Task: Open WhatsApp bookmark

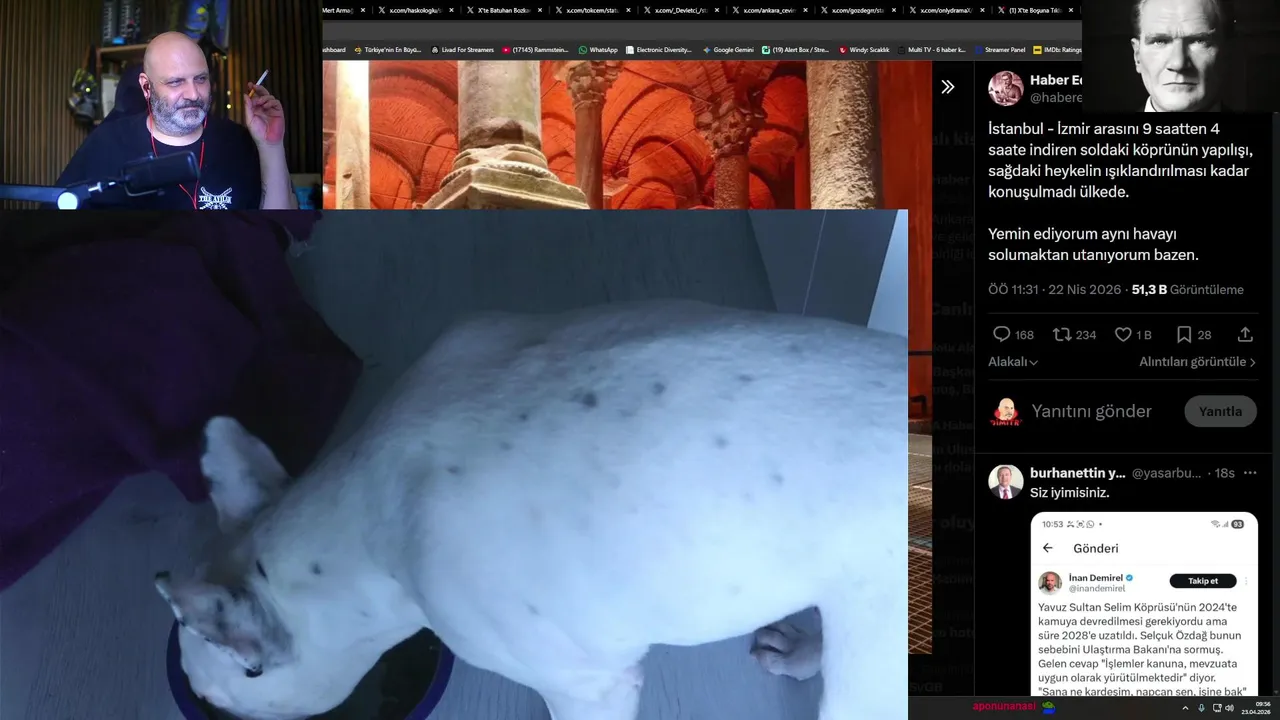Action: [x=597, y=49]
